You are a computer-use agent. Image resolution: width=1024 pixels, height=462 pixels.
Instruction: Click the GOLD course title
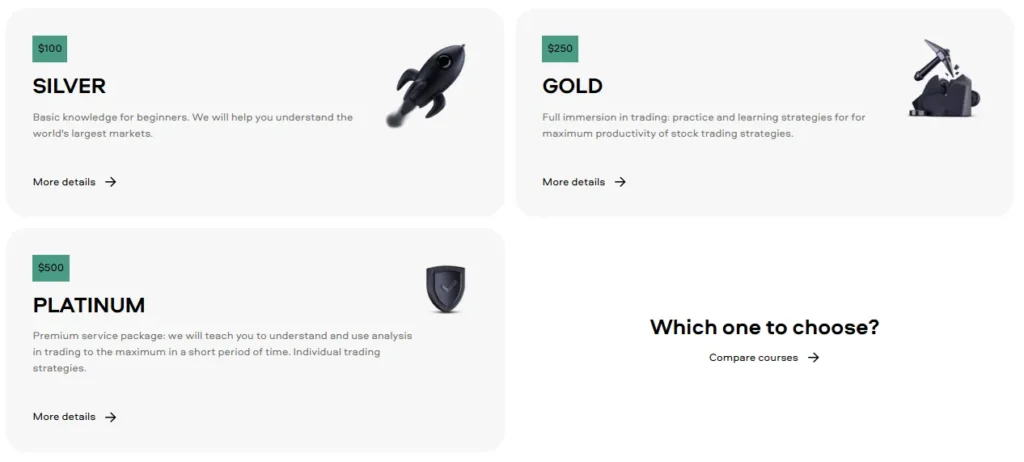pos(572,86)
